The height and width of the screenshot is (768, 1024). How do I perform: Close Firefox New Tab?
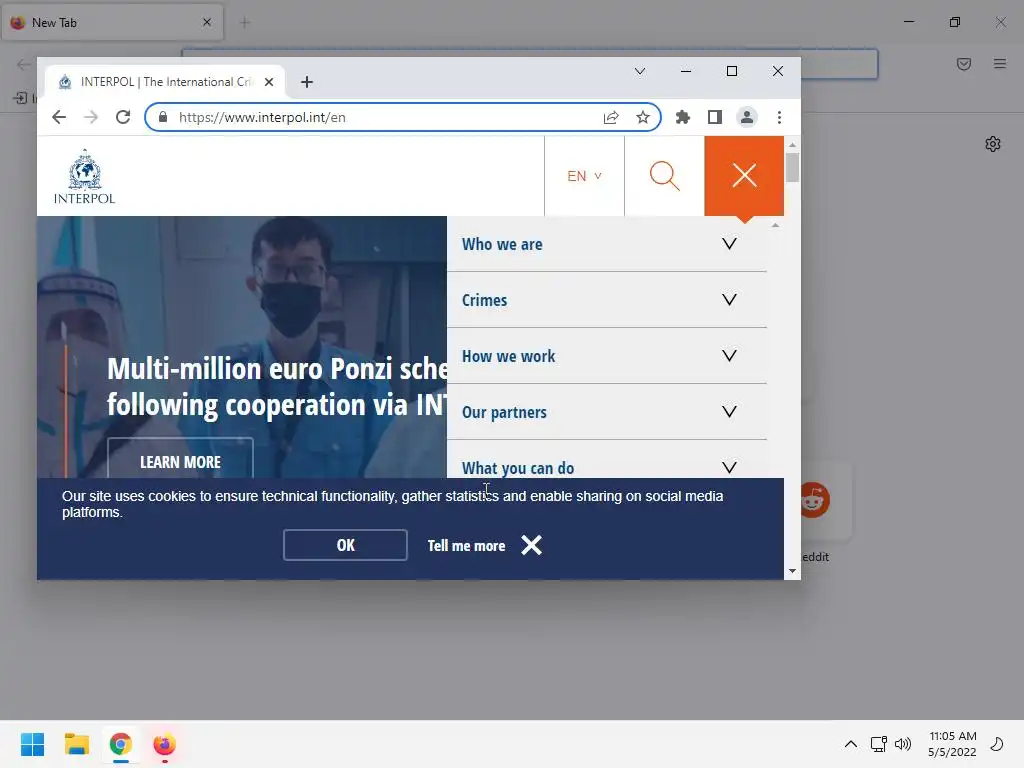[x=207, y=22]
